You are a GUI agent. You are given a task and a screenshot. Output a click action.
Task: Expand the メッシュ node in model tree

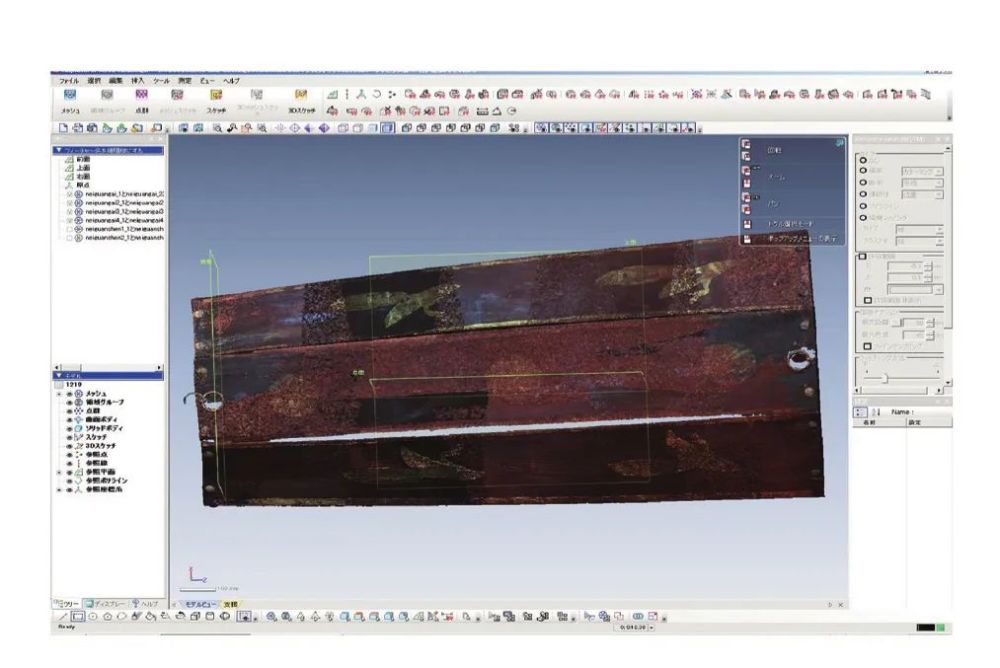[x=59, y=394]
